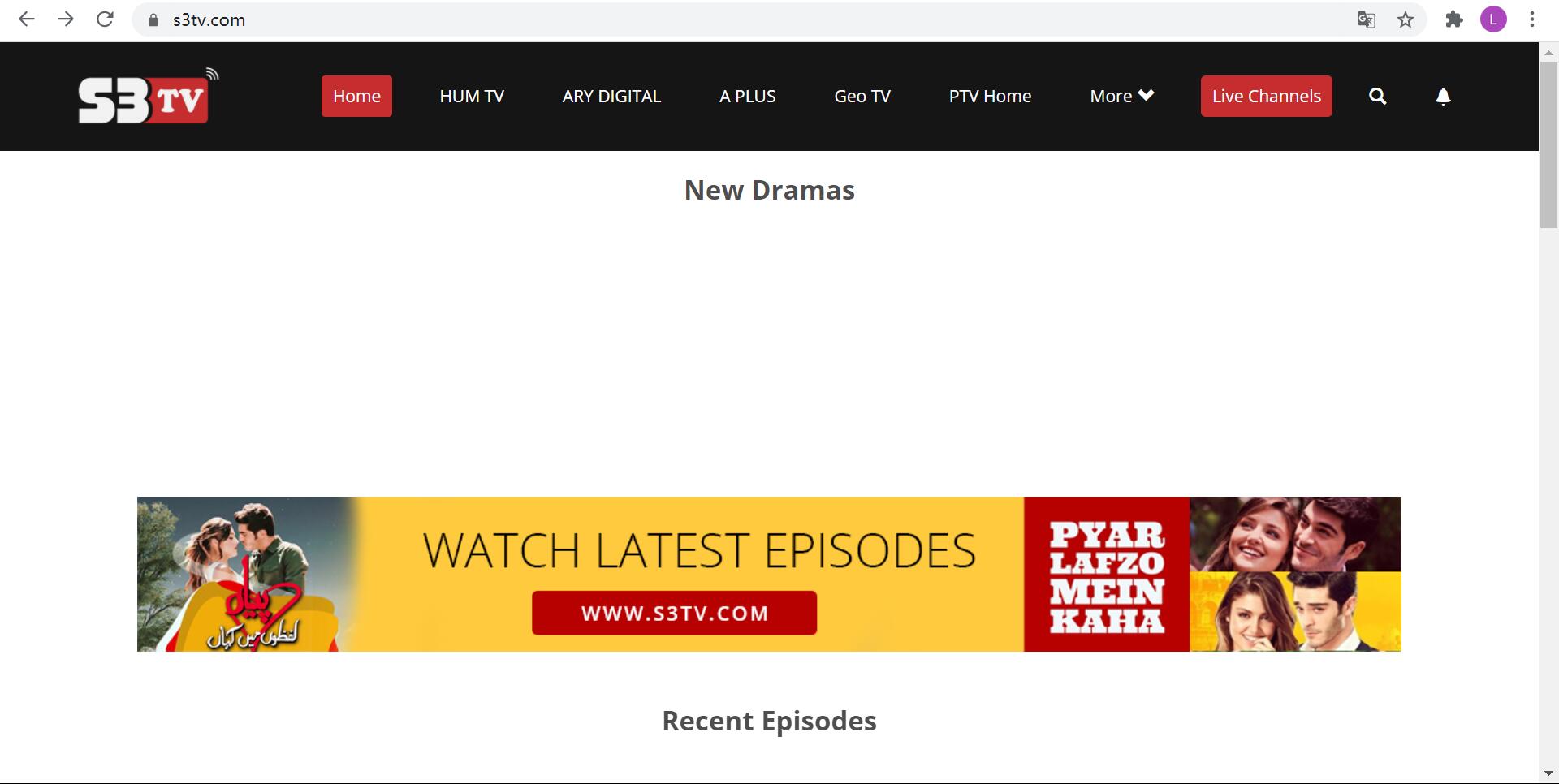View site security lock info
Screen dimensions: 1559x784
153,20
